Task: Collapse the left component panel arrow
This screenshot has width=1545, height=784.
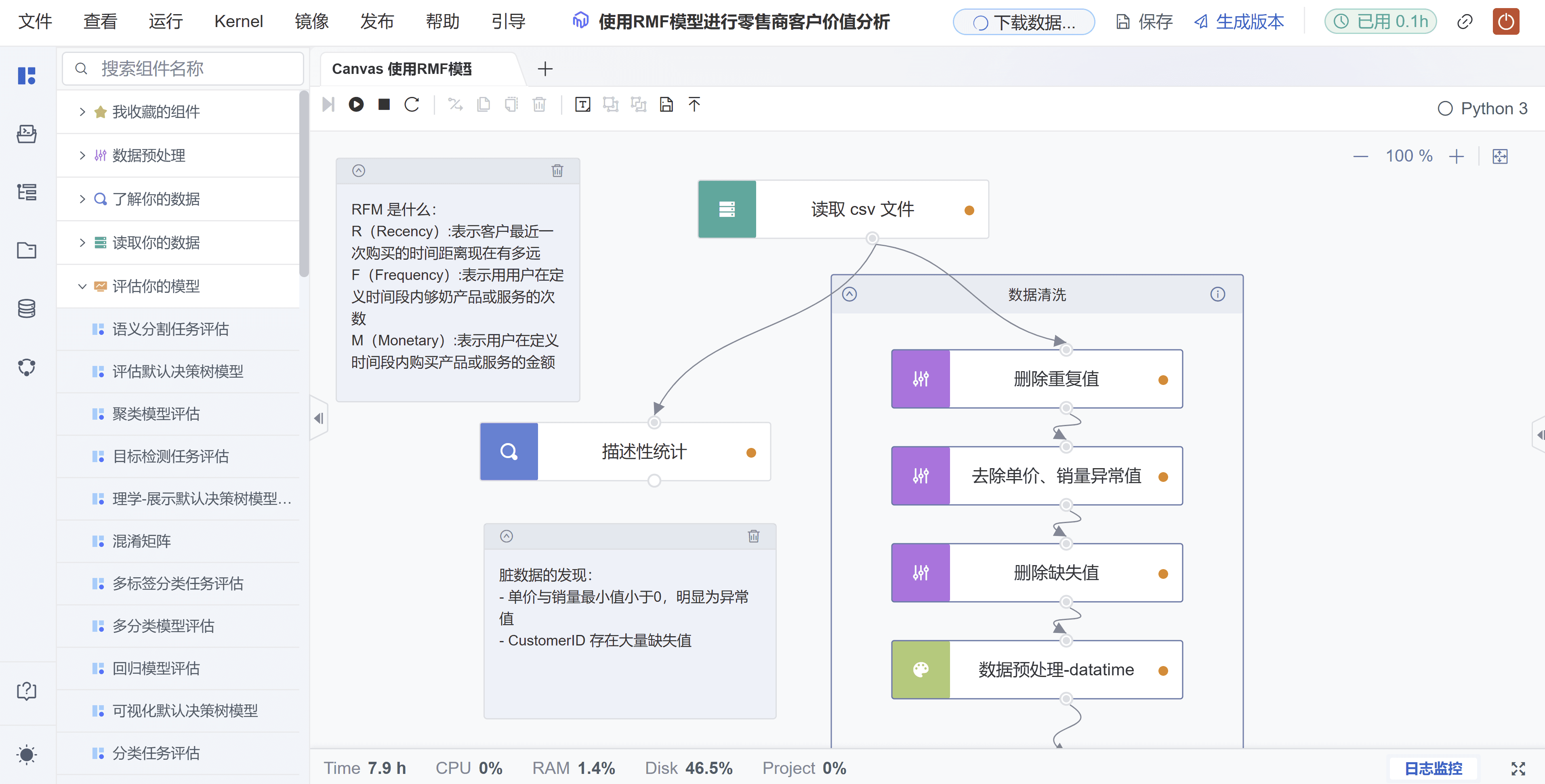Action: coord(318,418)
